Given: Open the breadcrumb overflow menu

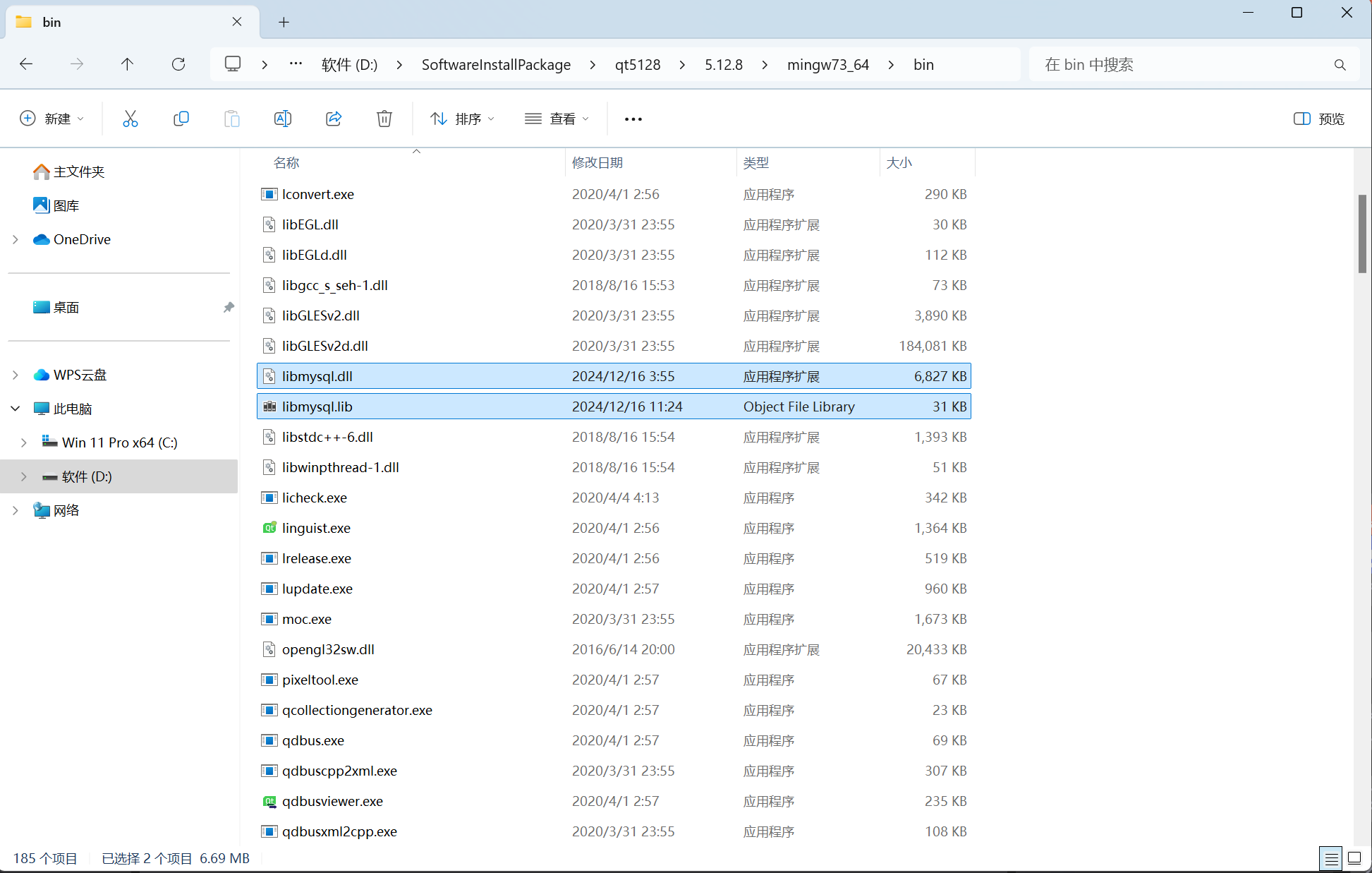Looking at the screenshot, I should click(295, 64).
